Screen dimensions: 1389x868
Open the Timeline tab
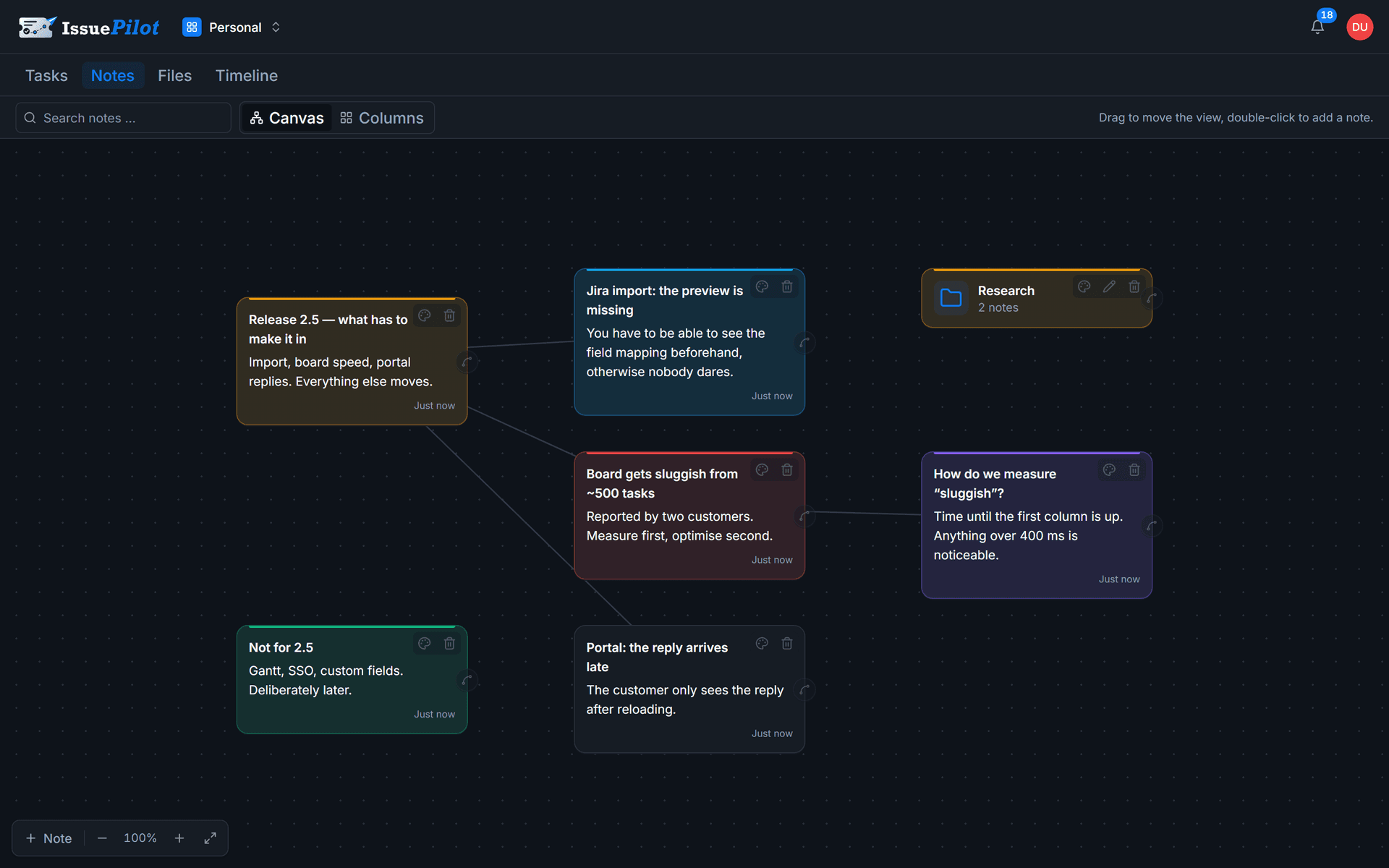click(x=247, y=75)
